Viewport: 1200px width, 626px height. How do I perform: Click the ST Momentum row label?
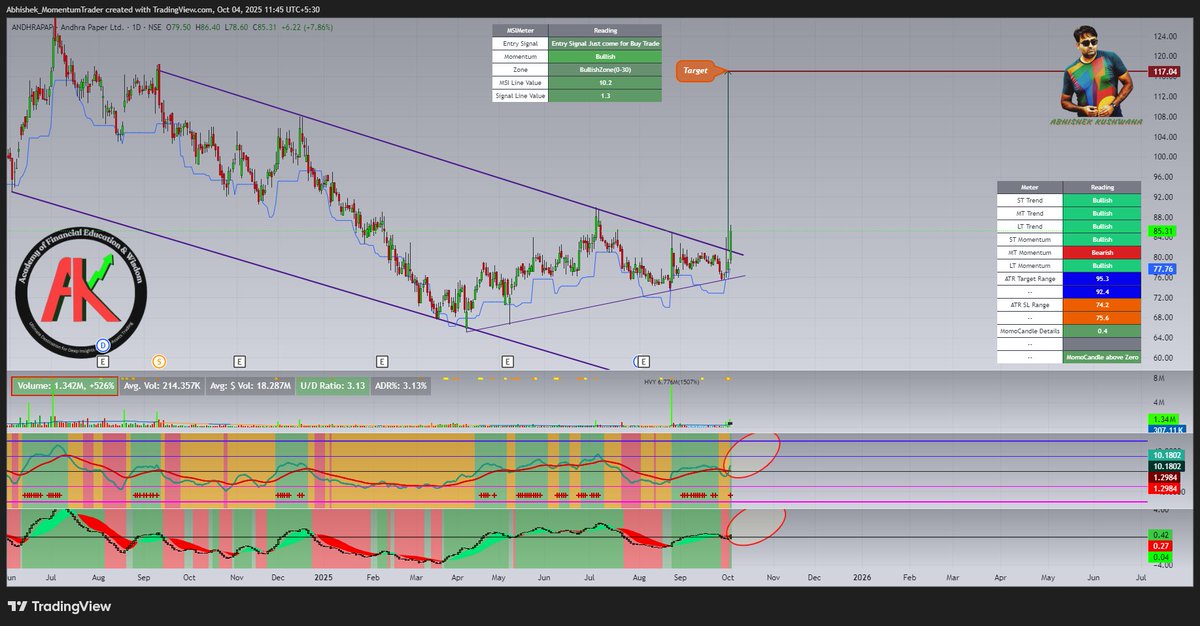1029,239
